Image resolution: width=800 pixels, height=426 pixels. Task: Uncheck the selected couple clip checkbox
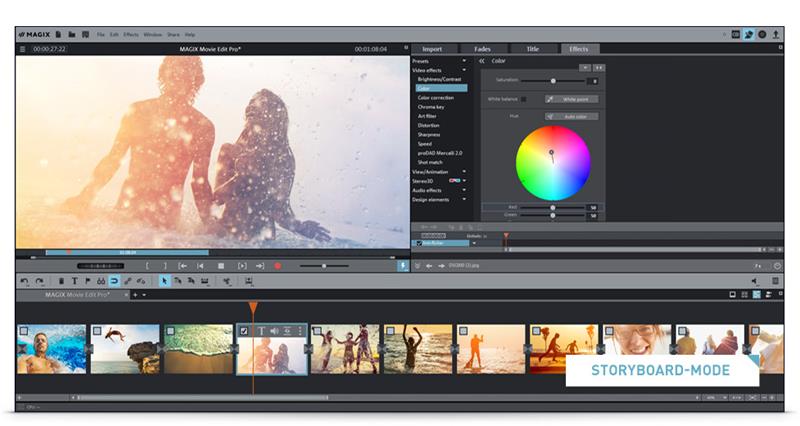(244, 331)
